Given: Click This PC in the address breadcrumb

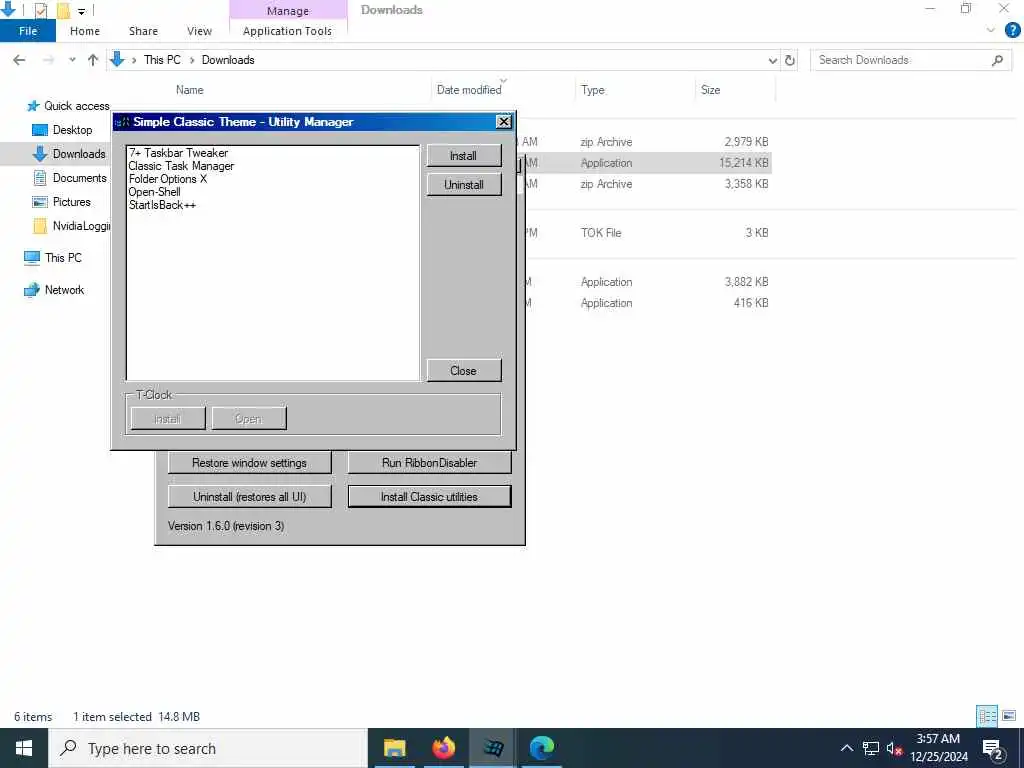Looking at the screenshot, I should pyautogui.click(x=162, y=60).
